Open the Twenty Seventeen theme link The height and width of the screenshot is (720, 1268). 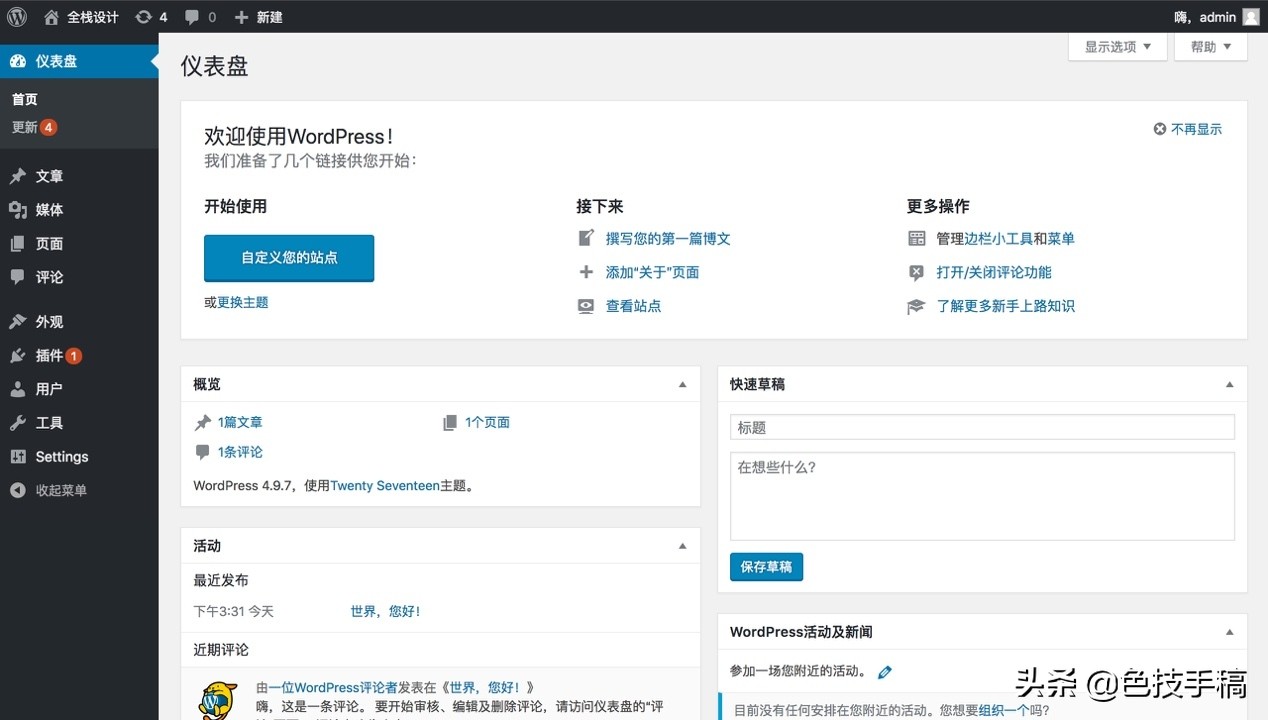point(385,486)
